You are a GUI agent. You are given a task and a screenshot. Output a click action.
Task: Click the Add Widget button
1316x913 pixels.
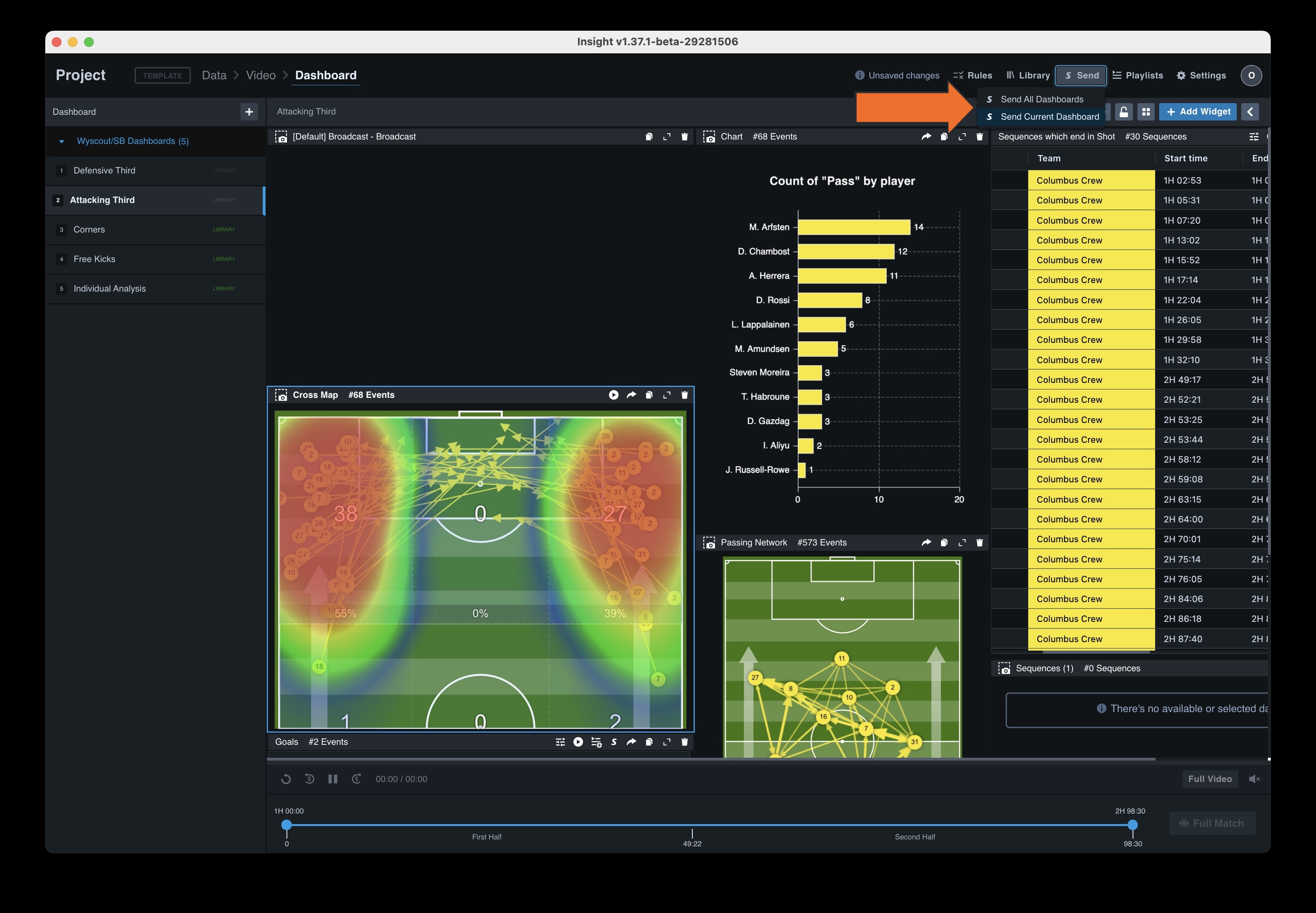pyautogui.click(x=1198, y=112)
